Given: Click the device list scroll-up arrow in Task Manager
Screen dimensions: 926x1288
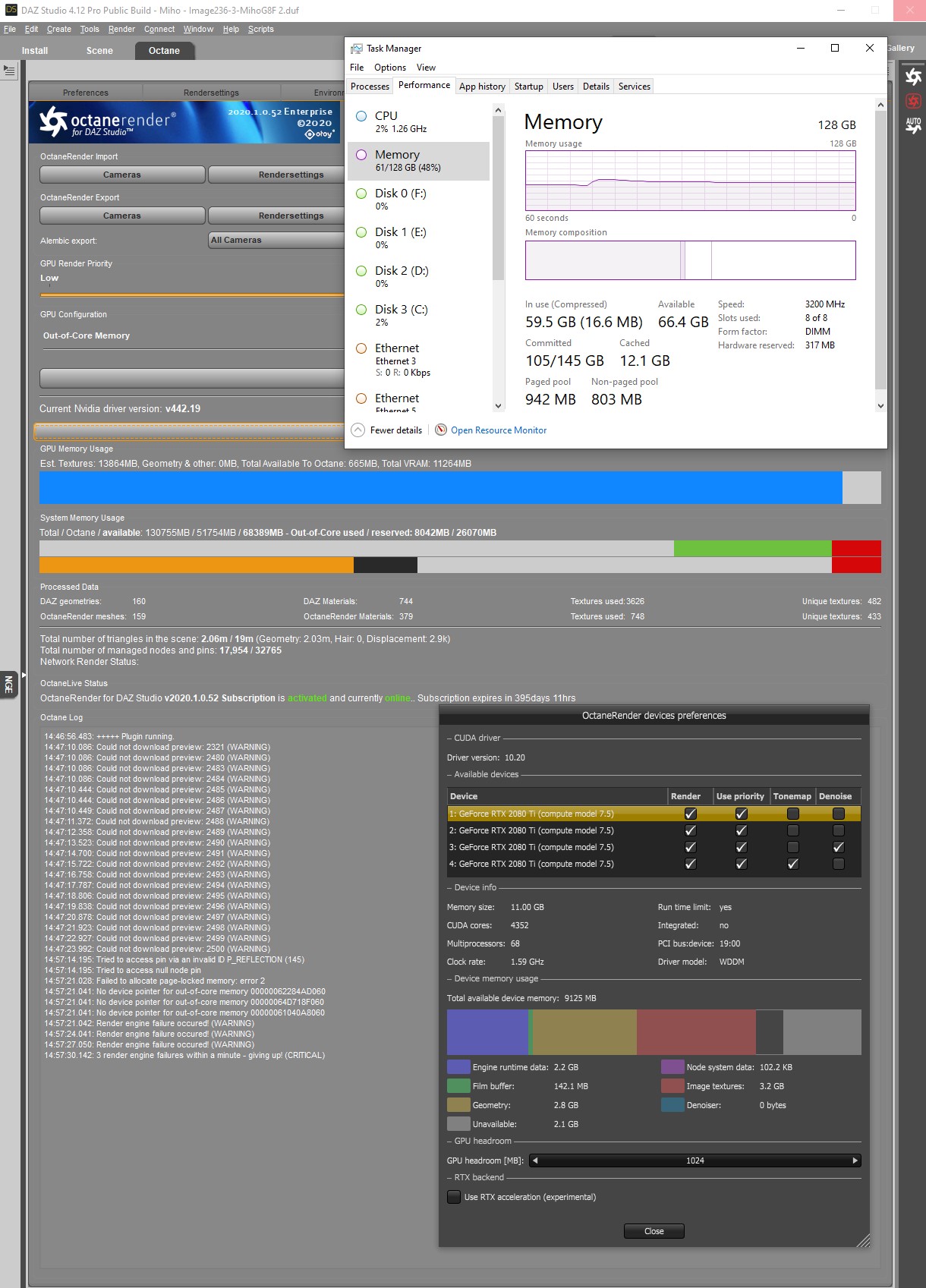Looking at the screenshot, I should [x=499, y=110].
